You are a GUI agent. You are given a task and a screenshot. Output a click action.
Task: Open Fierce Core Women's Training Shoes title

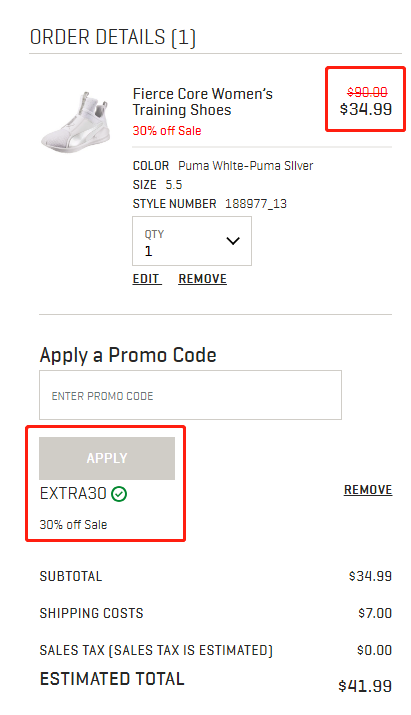tap(203, 102)
